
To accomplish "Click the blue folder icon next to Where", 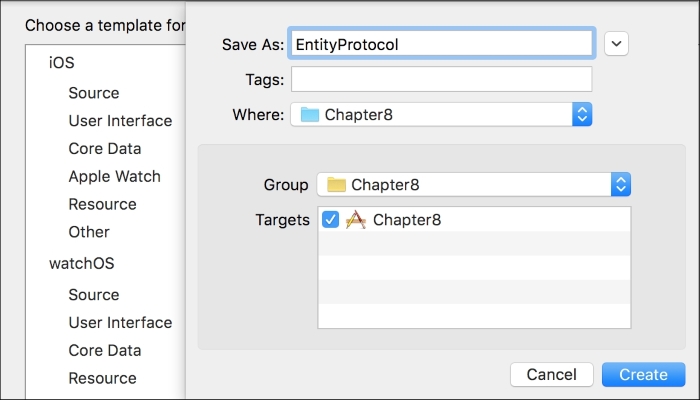I will pyautogui.click(x=310, y=115).
